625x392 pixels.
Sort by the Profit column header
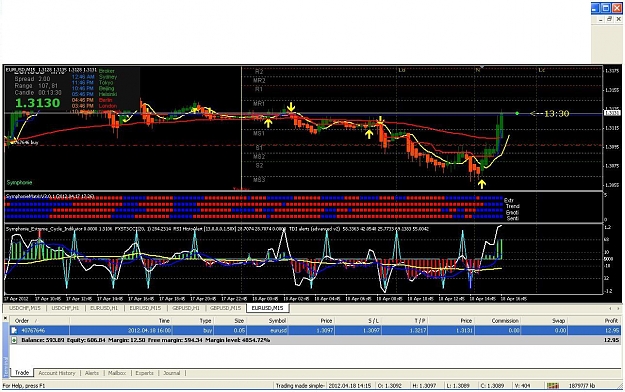coord(595,321)
